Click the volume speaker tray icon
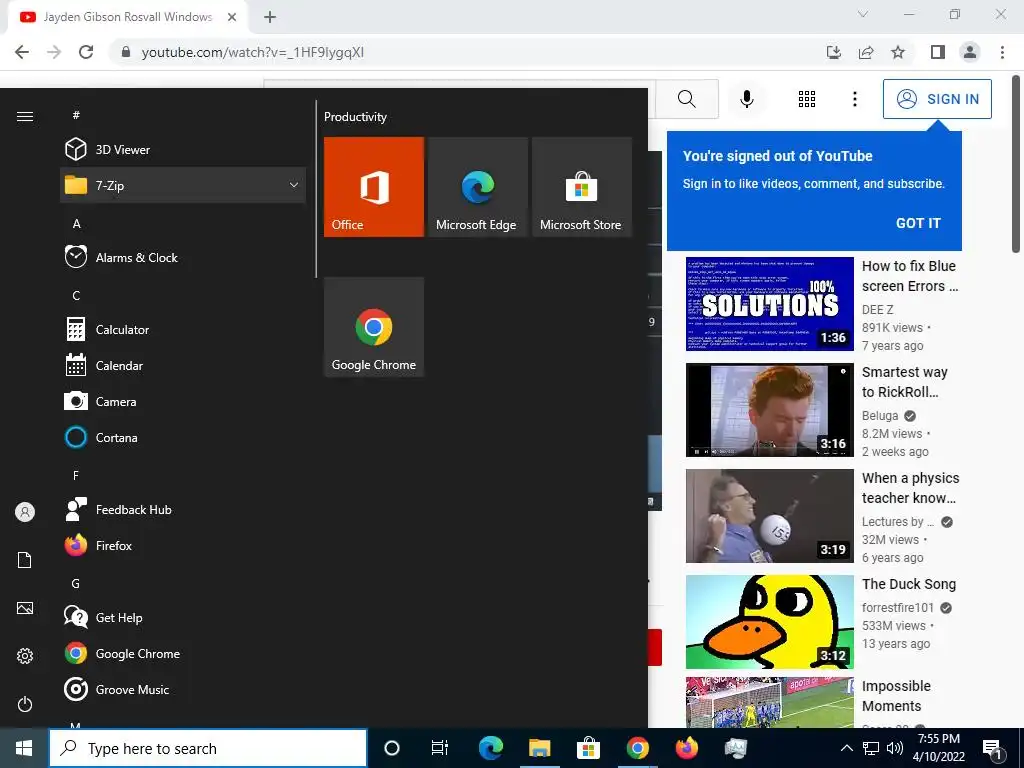 (x=895, y=748)
